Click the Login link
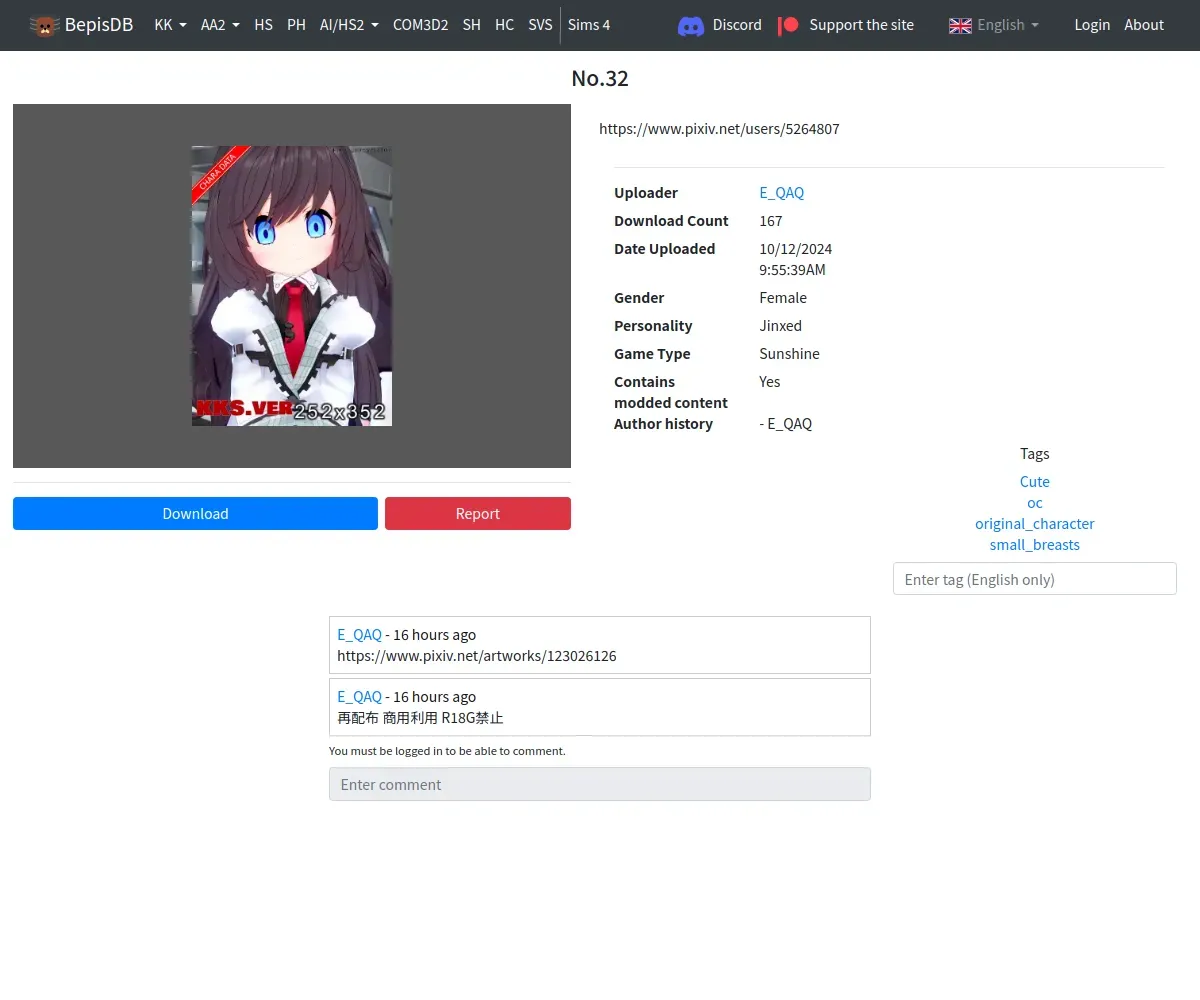The image size is (1200, 1000). (x=1092, y=25)
